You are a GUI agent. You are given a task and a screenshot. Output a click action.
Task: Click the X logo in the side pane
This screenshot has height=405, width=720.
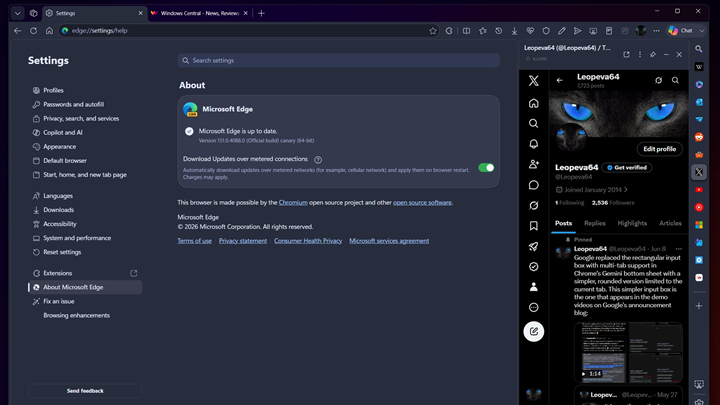coord(533,81)
